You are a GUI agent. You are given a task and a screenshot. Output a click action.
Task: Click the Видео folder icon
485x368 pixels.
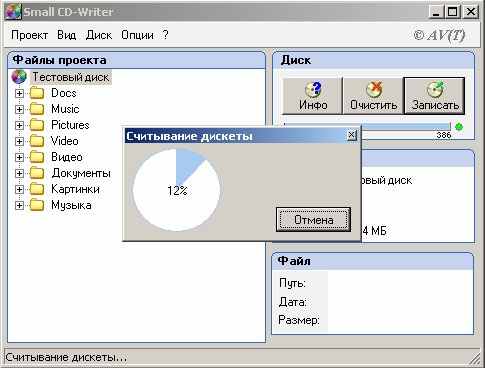coord(37,157)
